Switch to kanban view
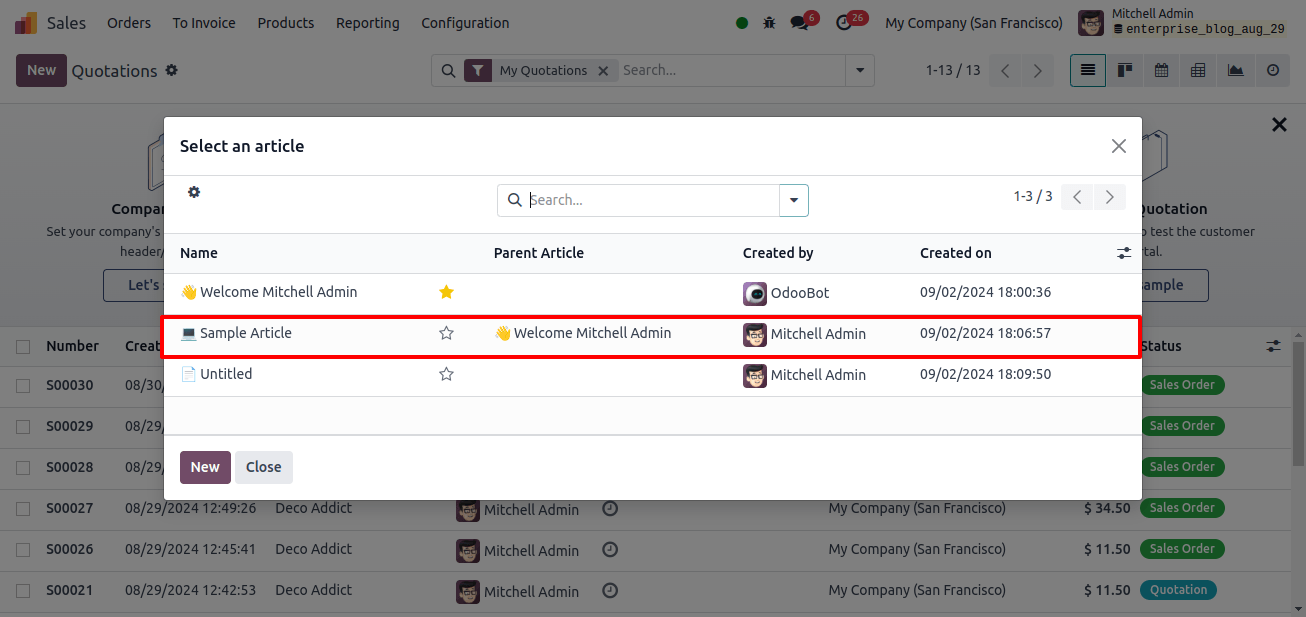 pyautogui.click(x=1125, y=70)
